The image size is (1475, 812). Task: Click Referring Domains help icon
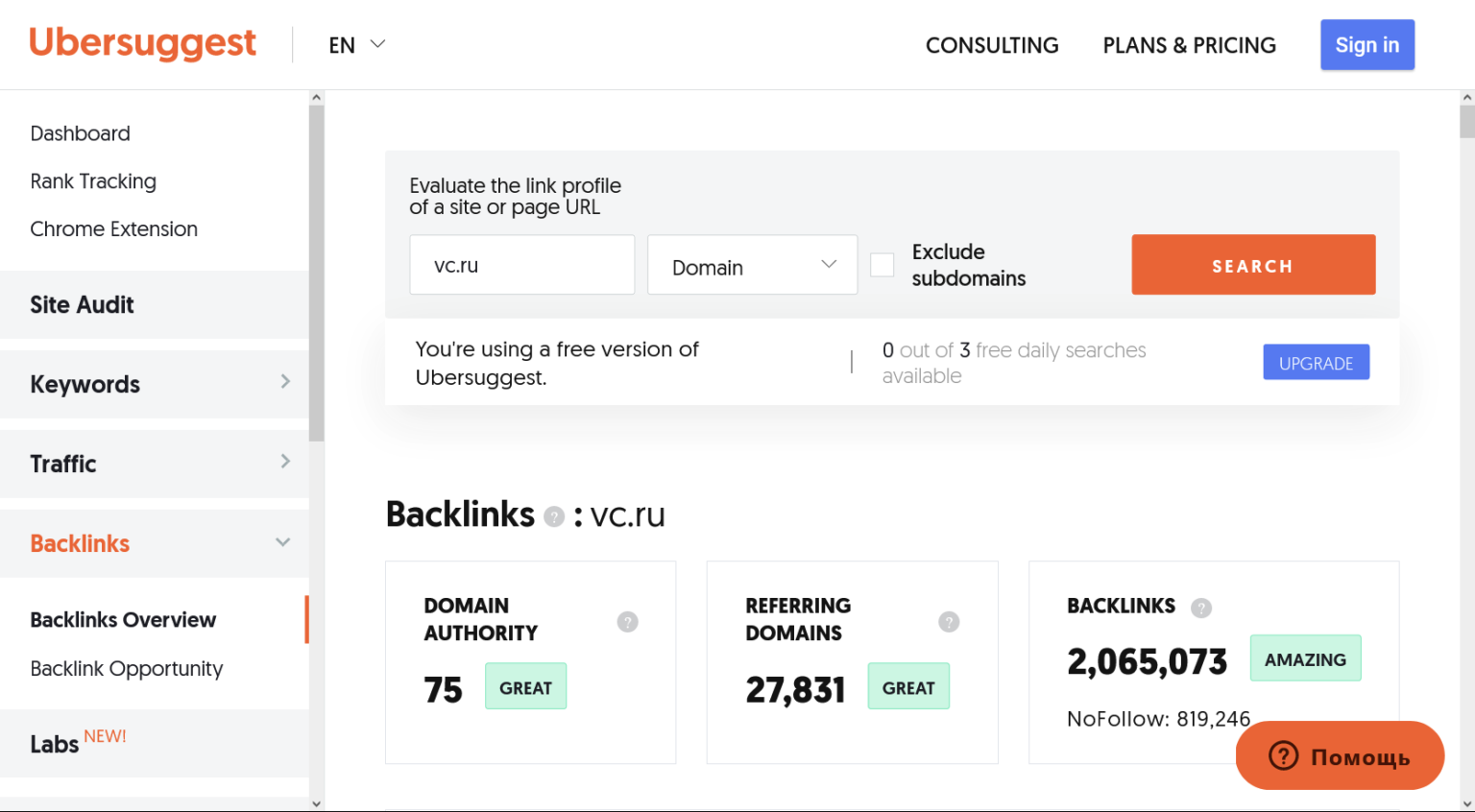pyautogui.click(x=949, y=622)
